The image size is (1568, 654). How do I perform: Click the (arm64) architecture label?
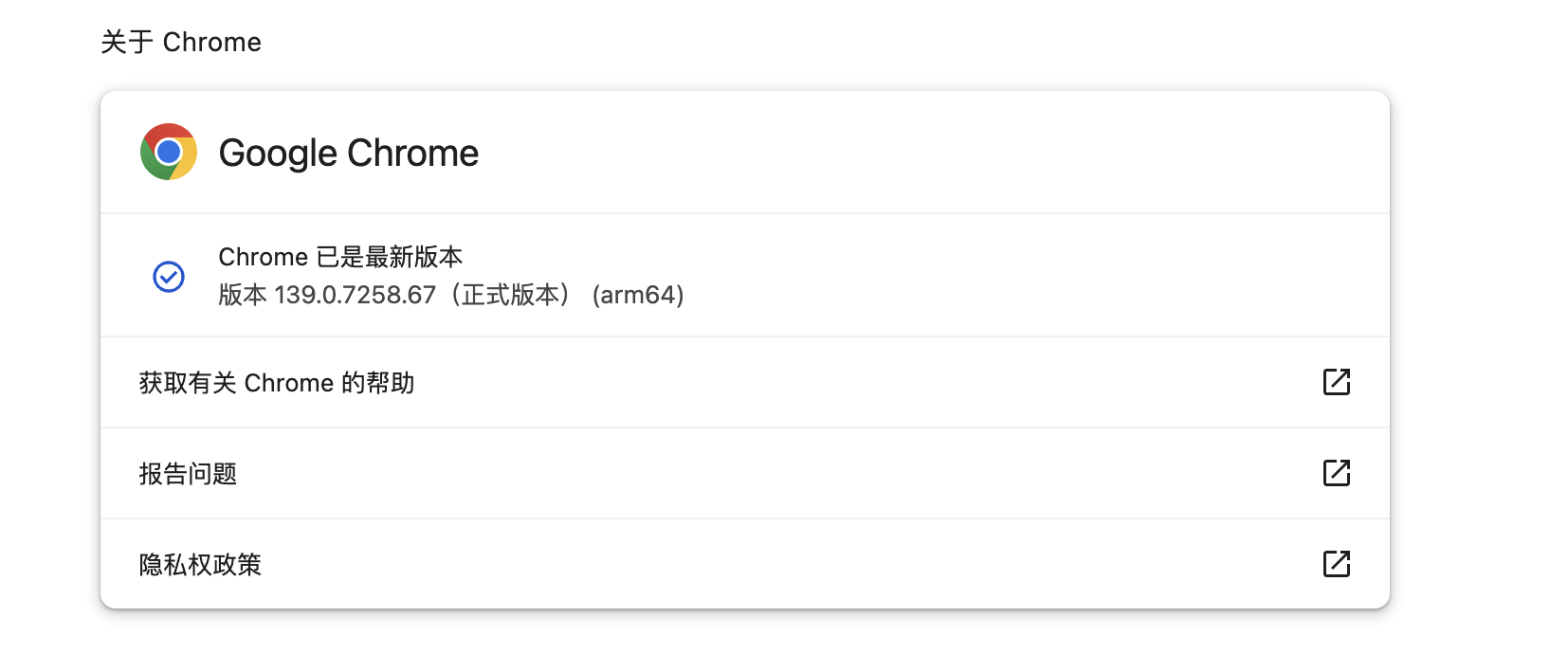point(637,295)
